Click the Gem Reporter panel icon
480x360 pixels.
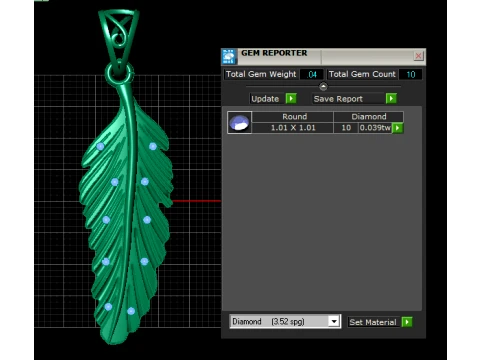tap(229, 57)
